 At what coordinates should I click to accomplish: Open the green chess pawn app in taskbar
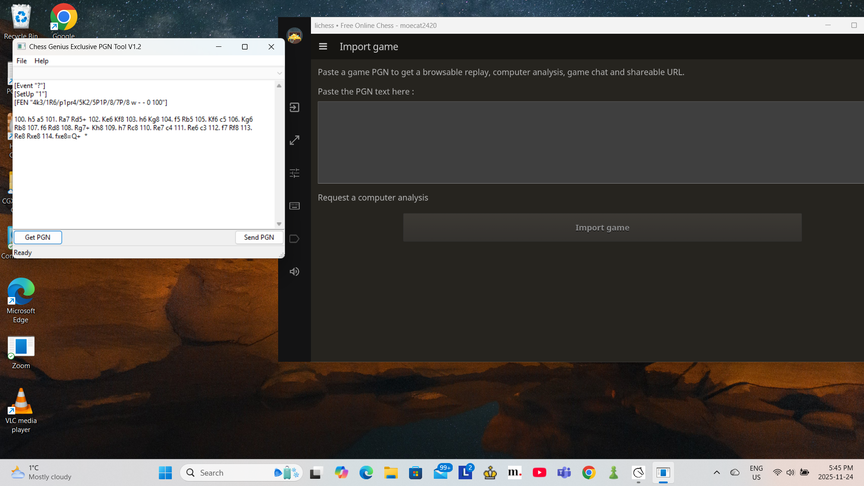614,473
